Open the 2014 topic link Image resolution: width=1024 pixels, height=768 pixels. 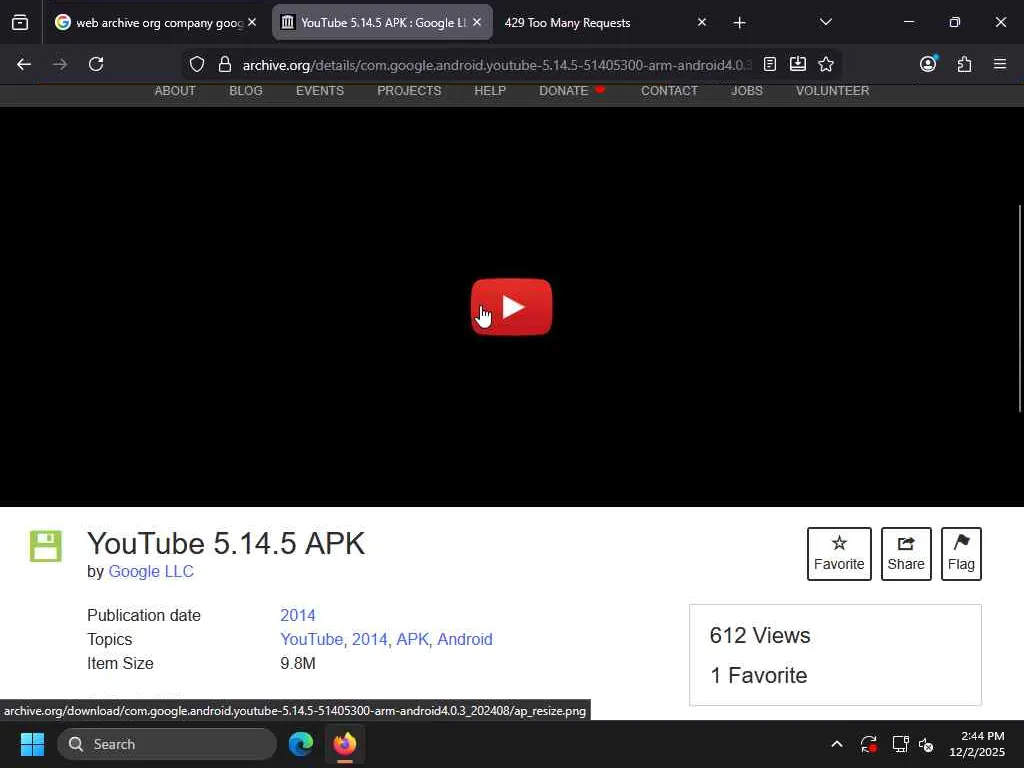tap(370, 639)
